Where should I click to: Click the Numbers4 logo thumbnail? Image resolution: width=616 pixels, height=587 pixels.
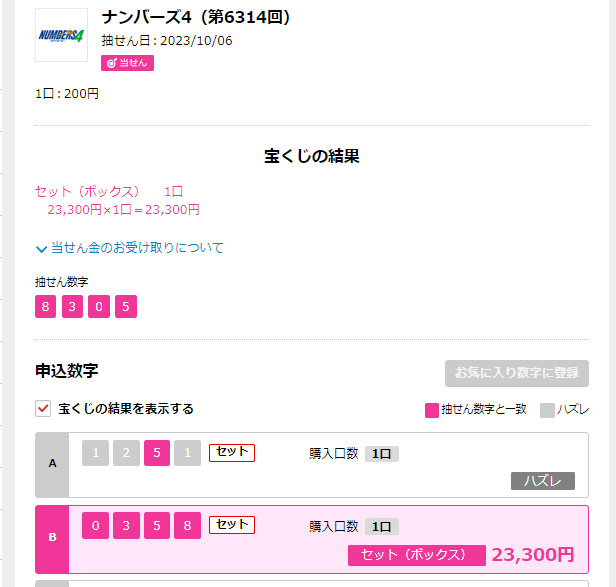click(61, 35)
